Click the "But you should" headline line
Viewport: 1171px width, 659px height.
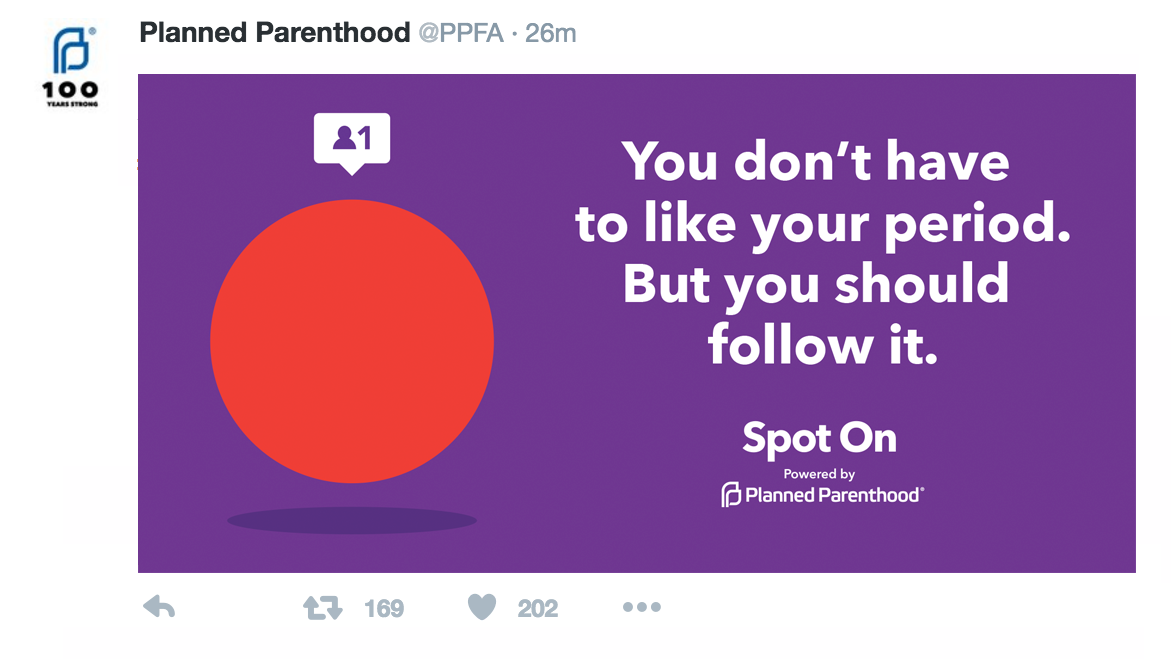point(815,285)
